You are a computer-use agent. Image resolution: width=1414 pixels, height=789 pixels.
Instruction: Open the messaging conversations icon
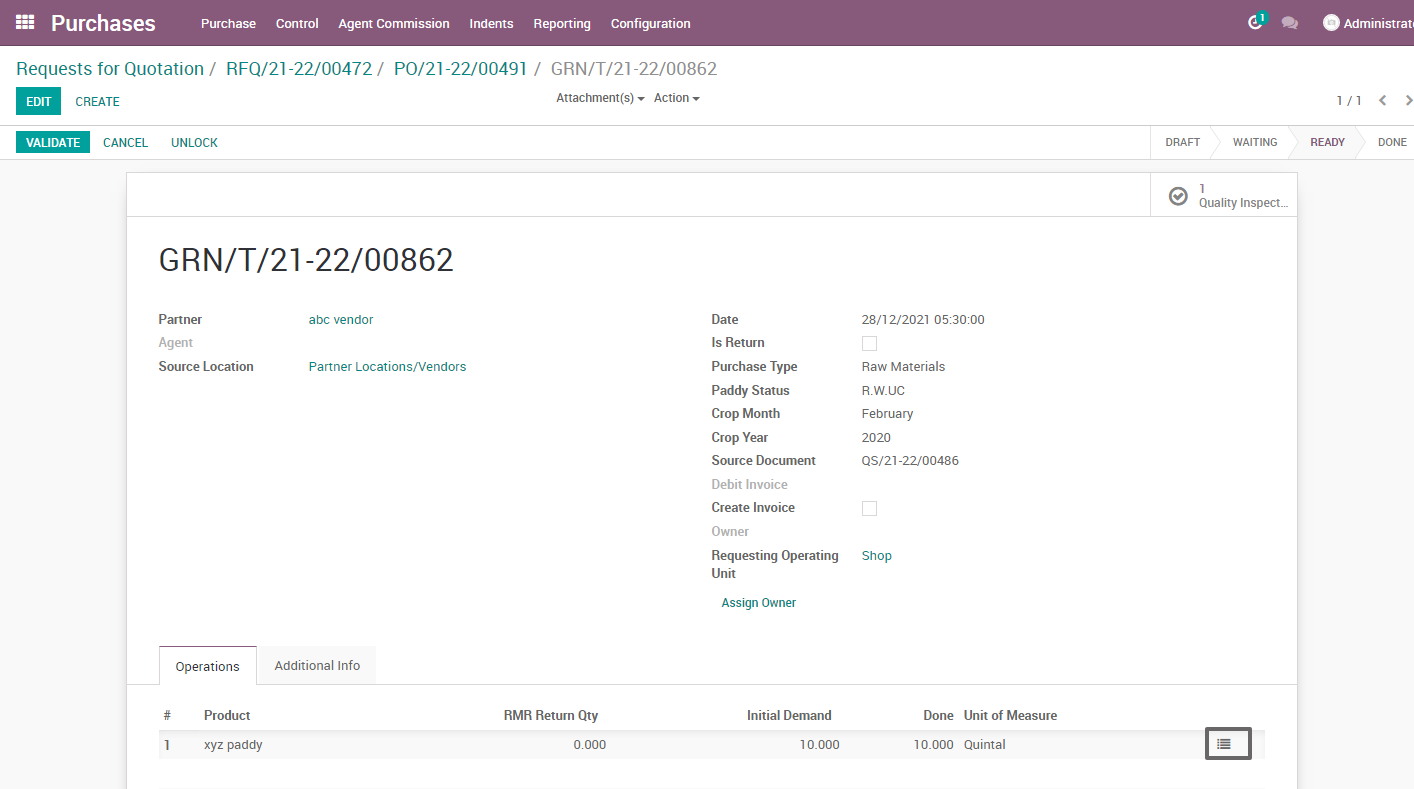[x=1290, y=22]
